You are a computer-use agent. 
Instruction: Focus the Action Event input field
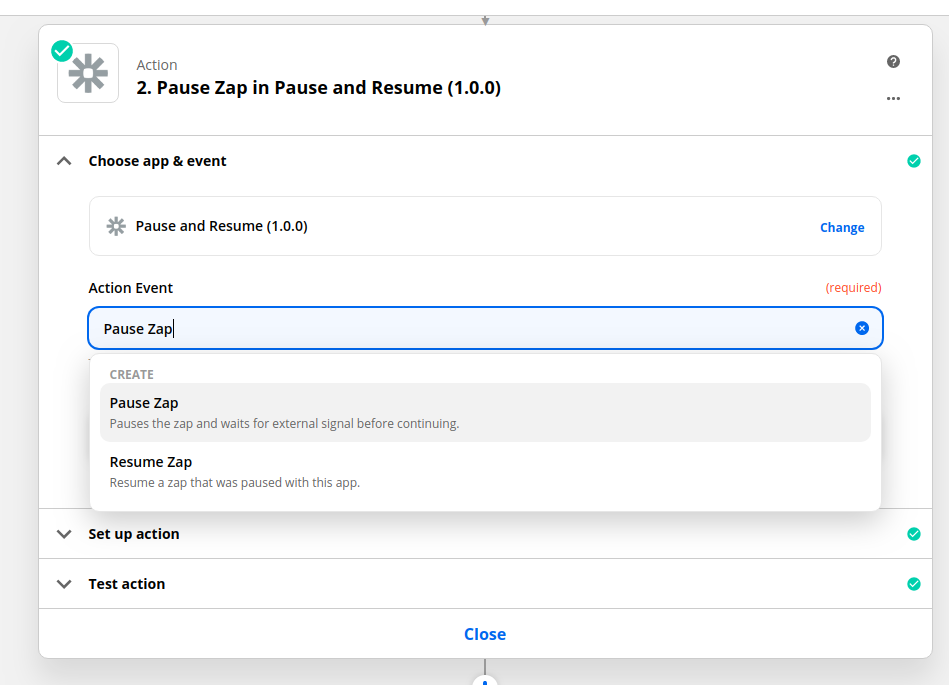(470, 328)
